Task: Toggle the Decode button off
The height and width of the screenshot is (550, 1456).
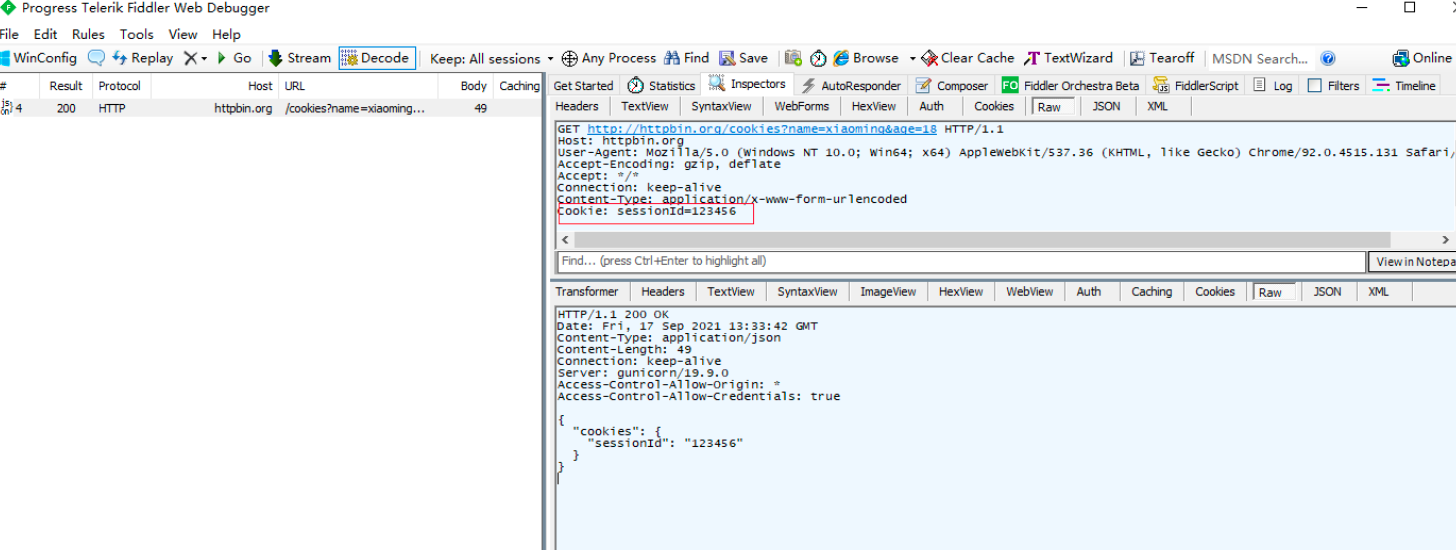Action: pyautogui.click(x=375, y=58)
